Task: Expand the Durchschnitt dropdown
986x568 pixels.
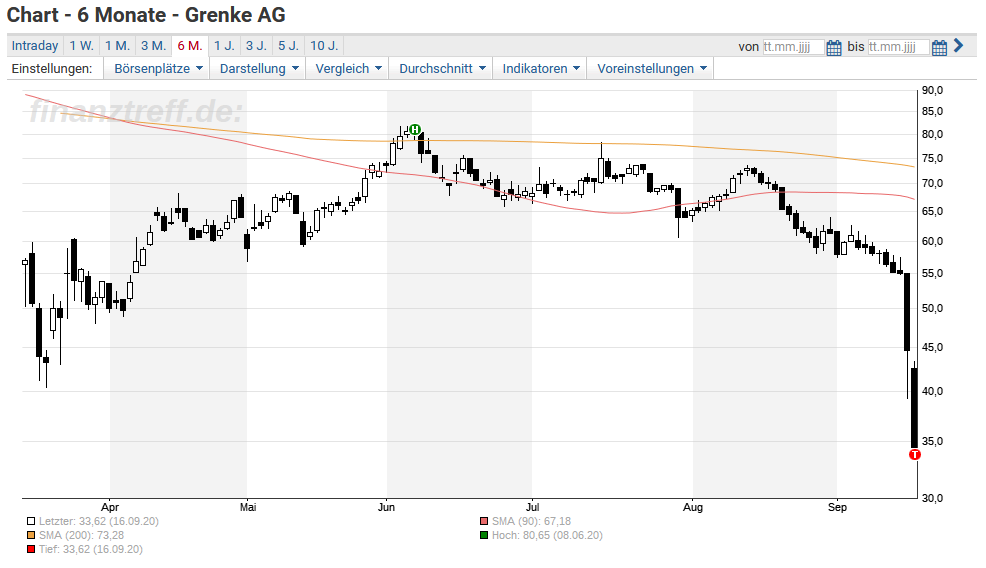Action: click(441, 69)
